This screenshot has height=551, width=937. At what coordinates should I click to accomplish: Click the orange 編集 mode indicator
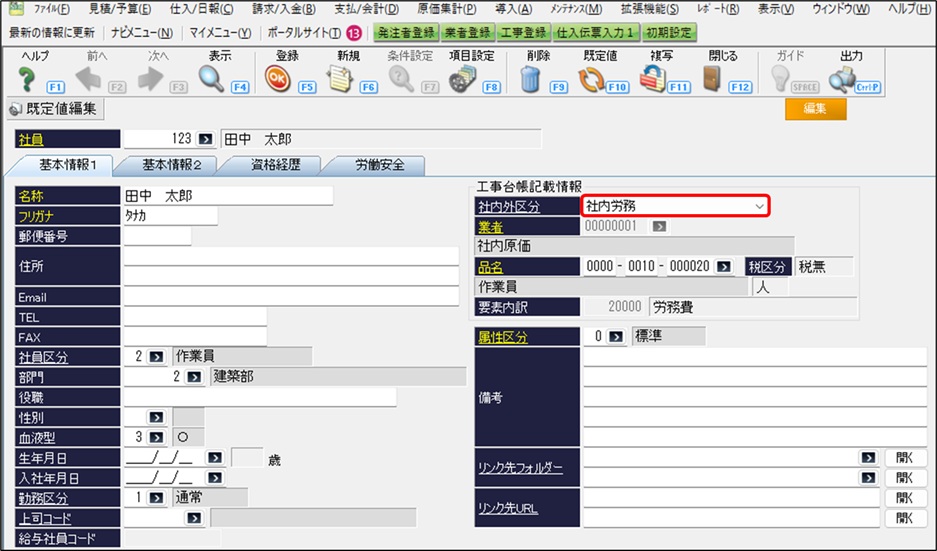pyautogui.click(x=815, y=110)
